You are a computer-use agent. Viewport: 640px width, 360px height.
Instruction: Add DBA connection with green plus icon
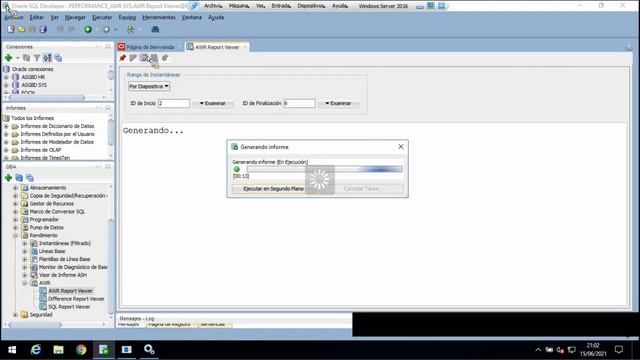click(8, 178)
